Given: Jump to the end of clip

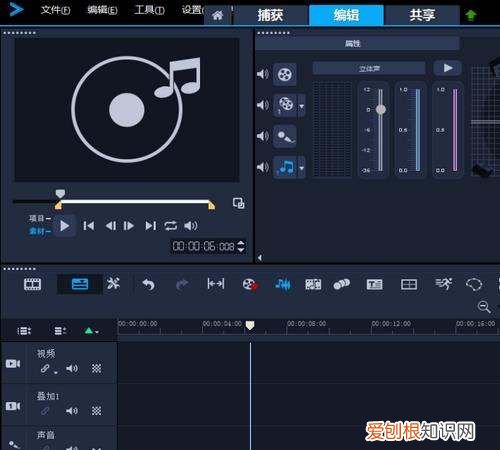Looking at the screenshot, I should [x=151, y=226].
